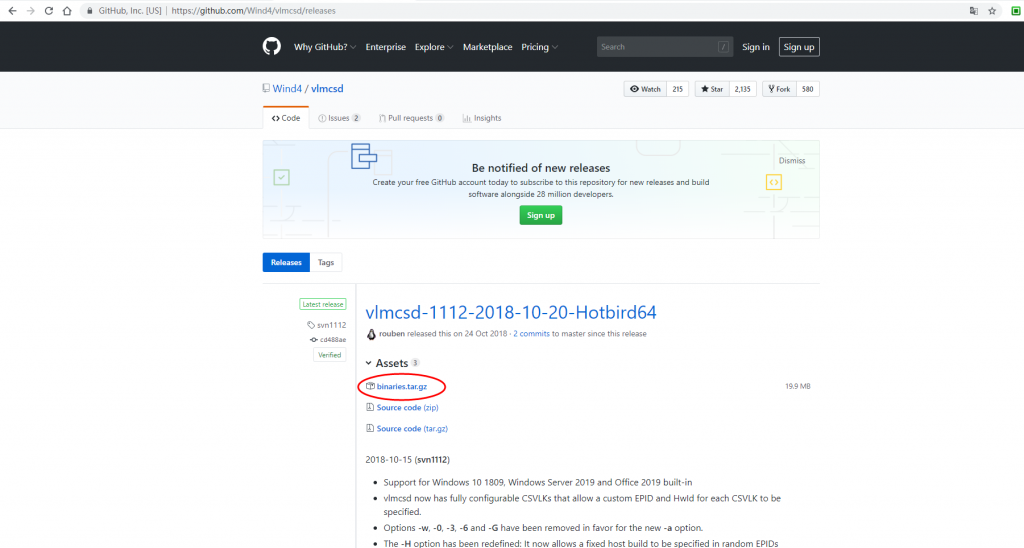The image size is (1024, 548).
Task: Click the cd488ae commit icon
Action: [x=313, y=340]
